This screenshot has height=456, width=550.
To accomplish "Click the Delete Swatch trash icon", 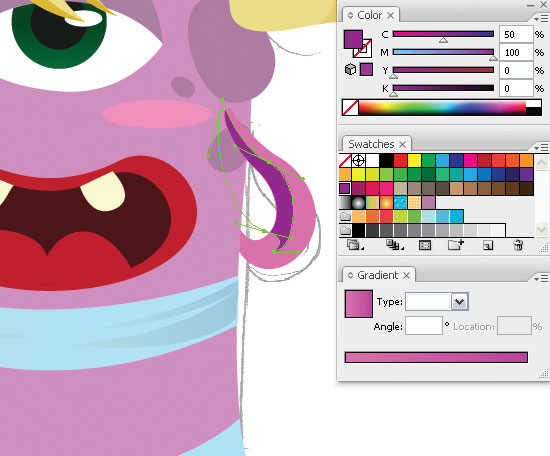I will (x=518, y=244).
